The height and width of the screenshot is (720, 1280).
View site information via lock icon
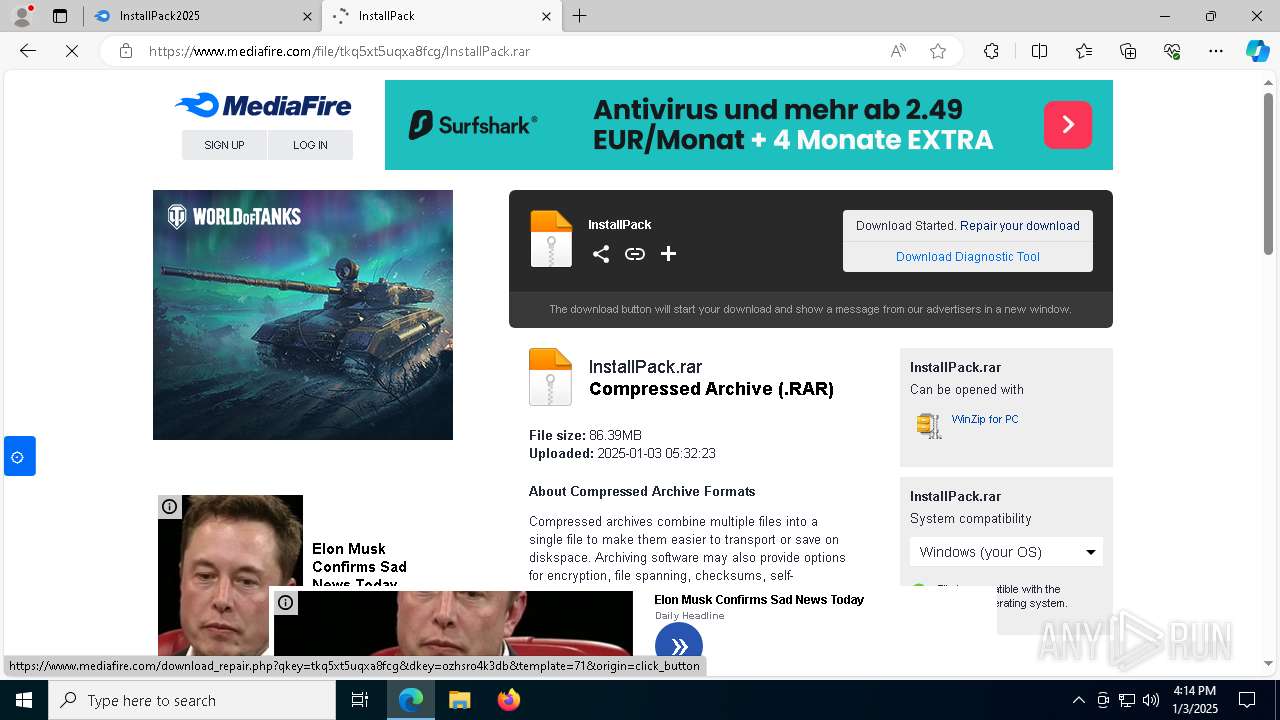coord(126,51)
